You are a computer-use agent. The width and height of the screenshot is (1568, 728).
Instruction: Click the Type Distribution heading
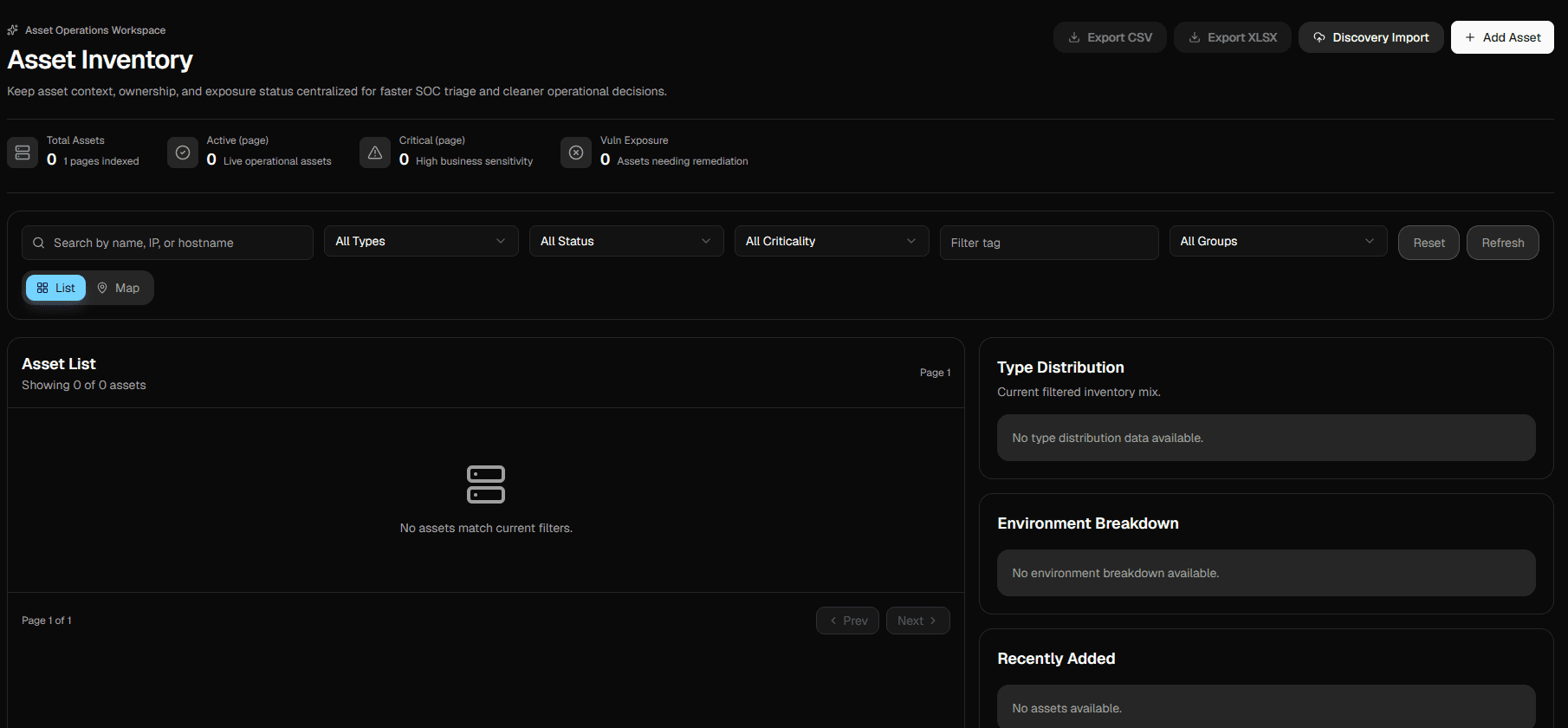tap(1060, 367)
